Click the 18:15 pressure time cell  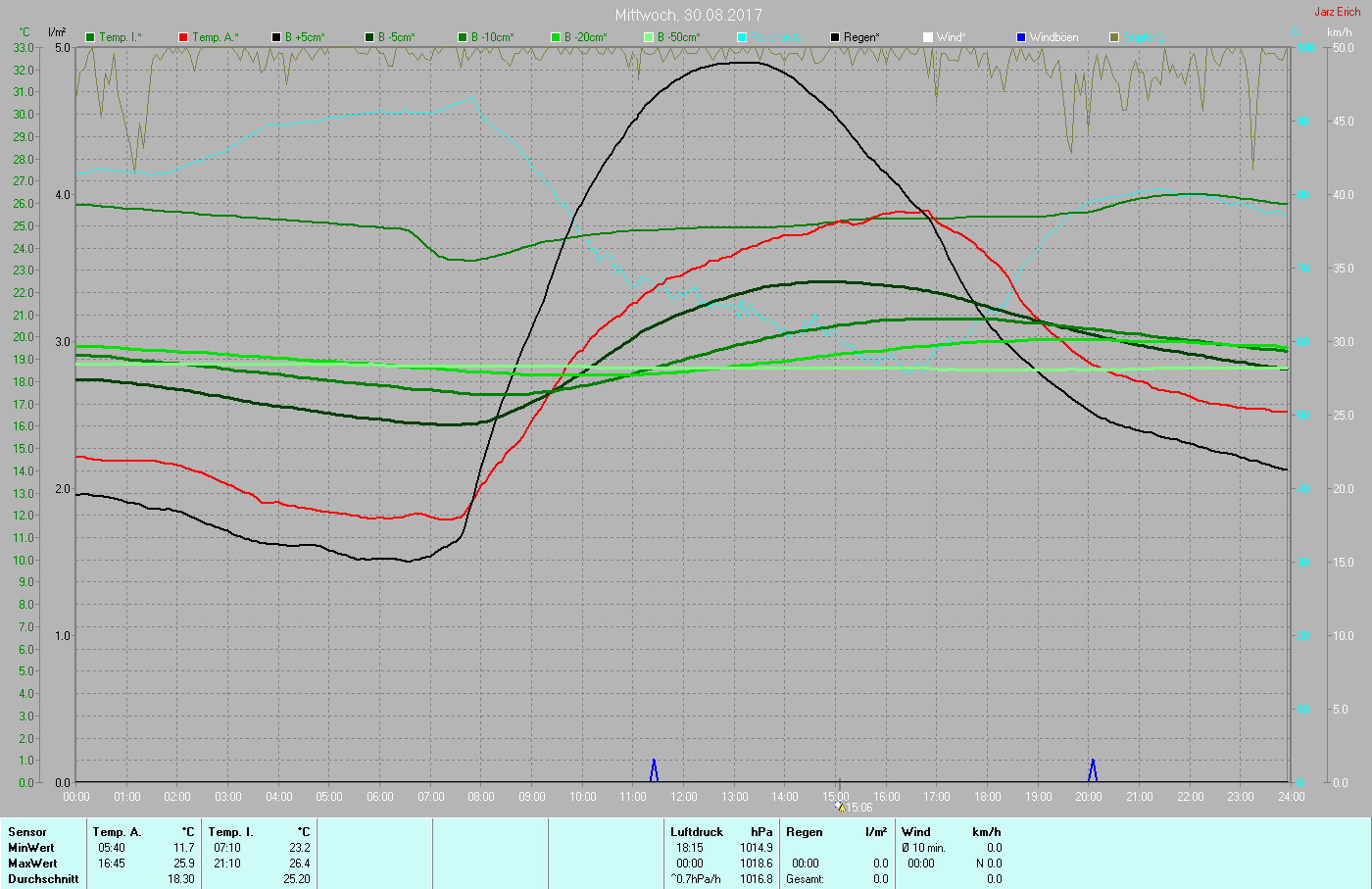coord(690,848)
